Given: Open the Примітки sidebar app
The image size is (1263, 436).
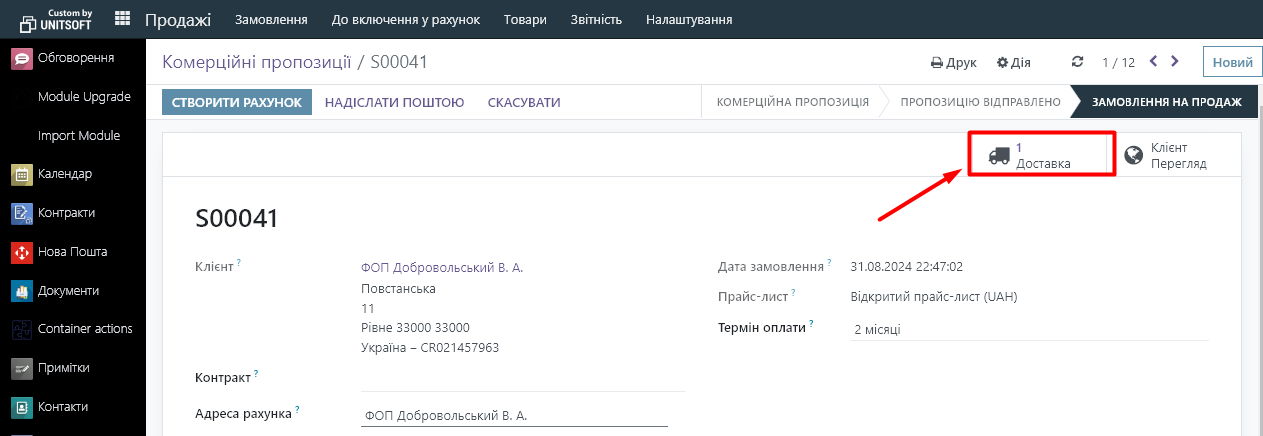Looking at the screenshot, I should [63, 368].
